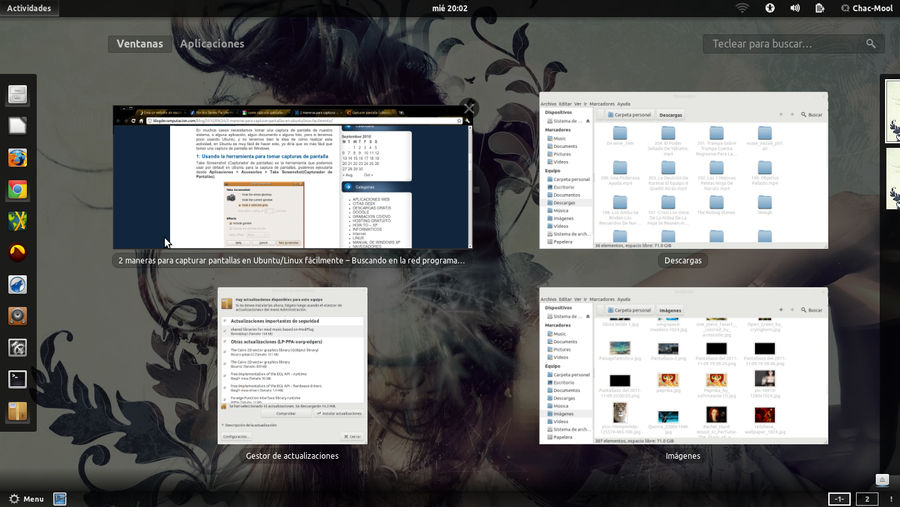The image size is (900, 507).
Task: Switch to the Ventanas tab
Action: click(x=139, y=44)
